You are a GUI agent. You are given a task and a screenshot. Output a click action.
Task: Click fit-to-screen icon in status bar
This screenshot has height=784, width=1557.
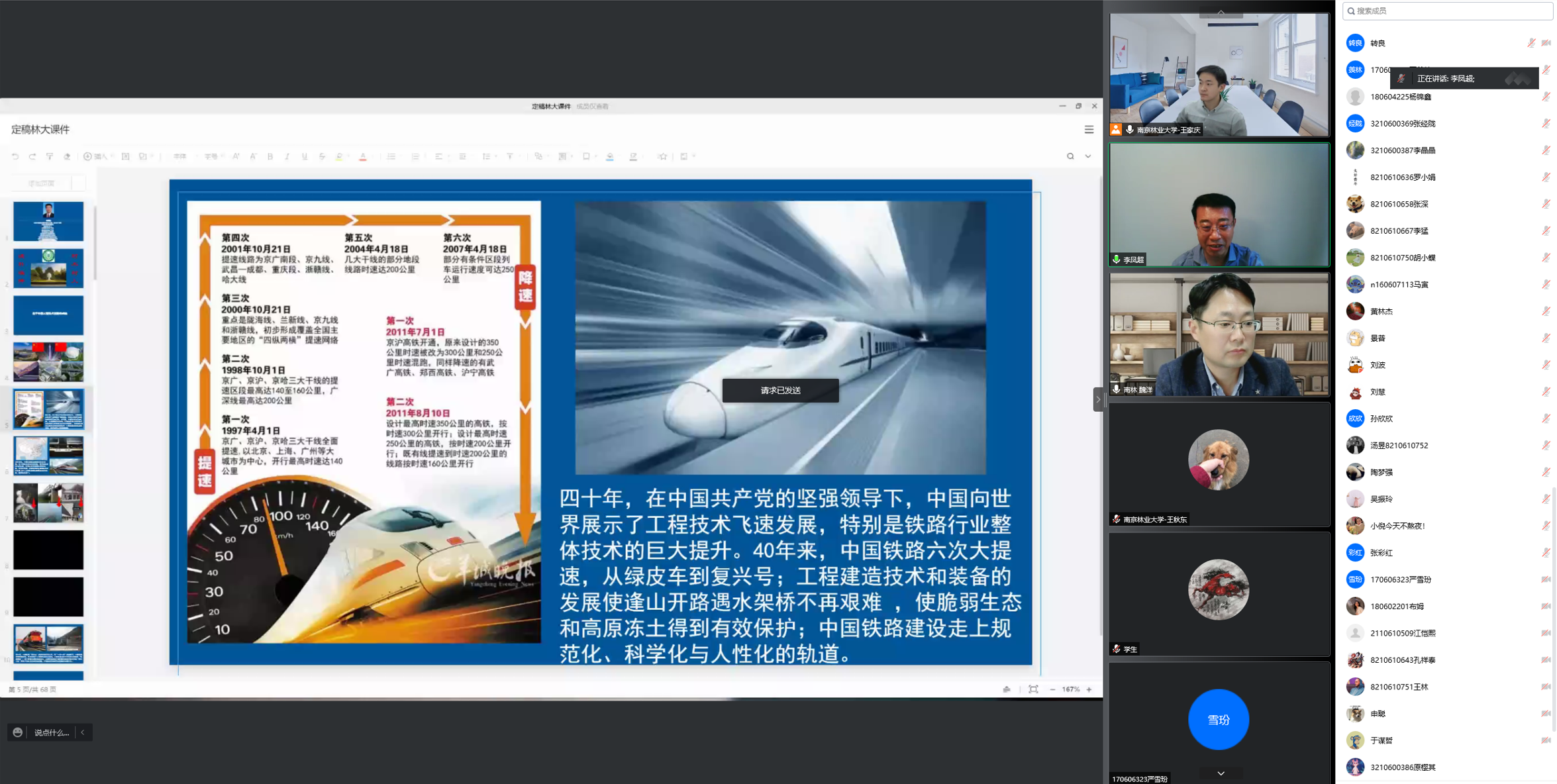pos(1033,689)
